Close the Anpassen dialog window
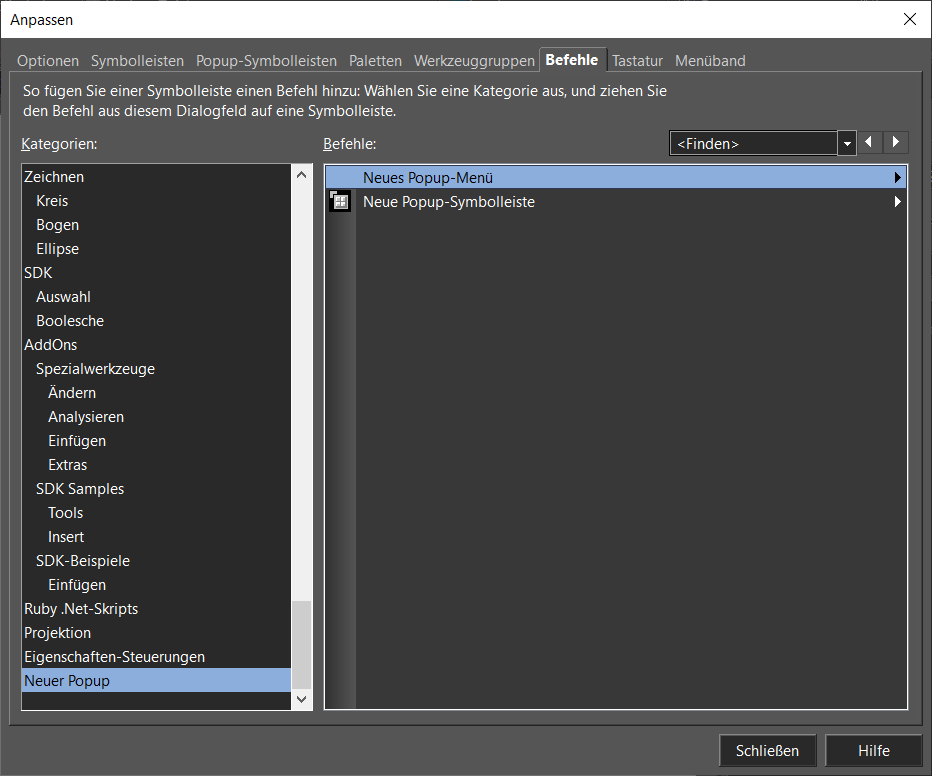This screenshot has width=932, height=776. (909, 19)
